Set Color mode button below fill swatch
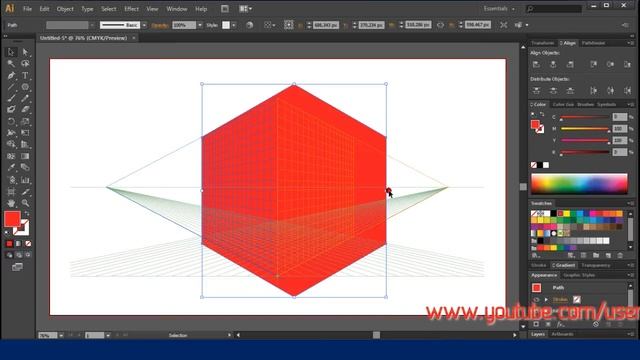Image resolution: width=640 pixels, height=360 pixels. (x=9, y=244)
